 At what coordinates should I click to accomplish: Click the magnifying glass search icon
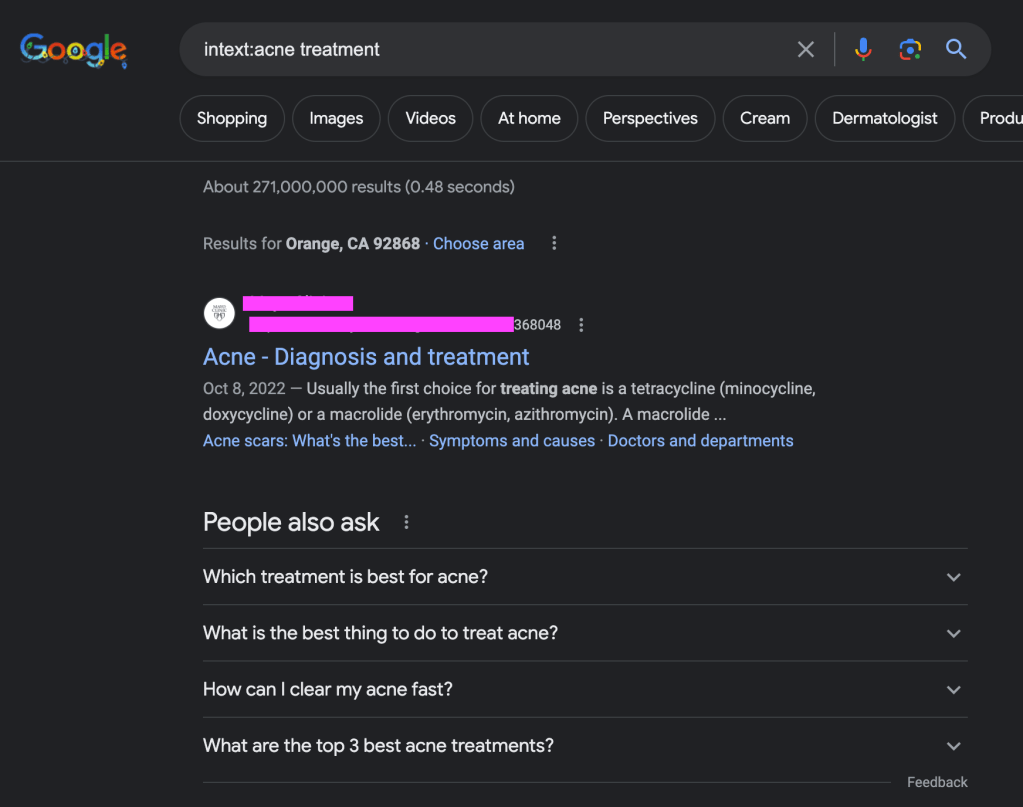pos(956,49)
